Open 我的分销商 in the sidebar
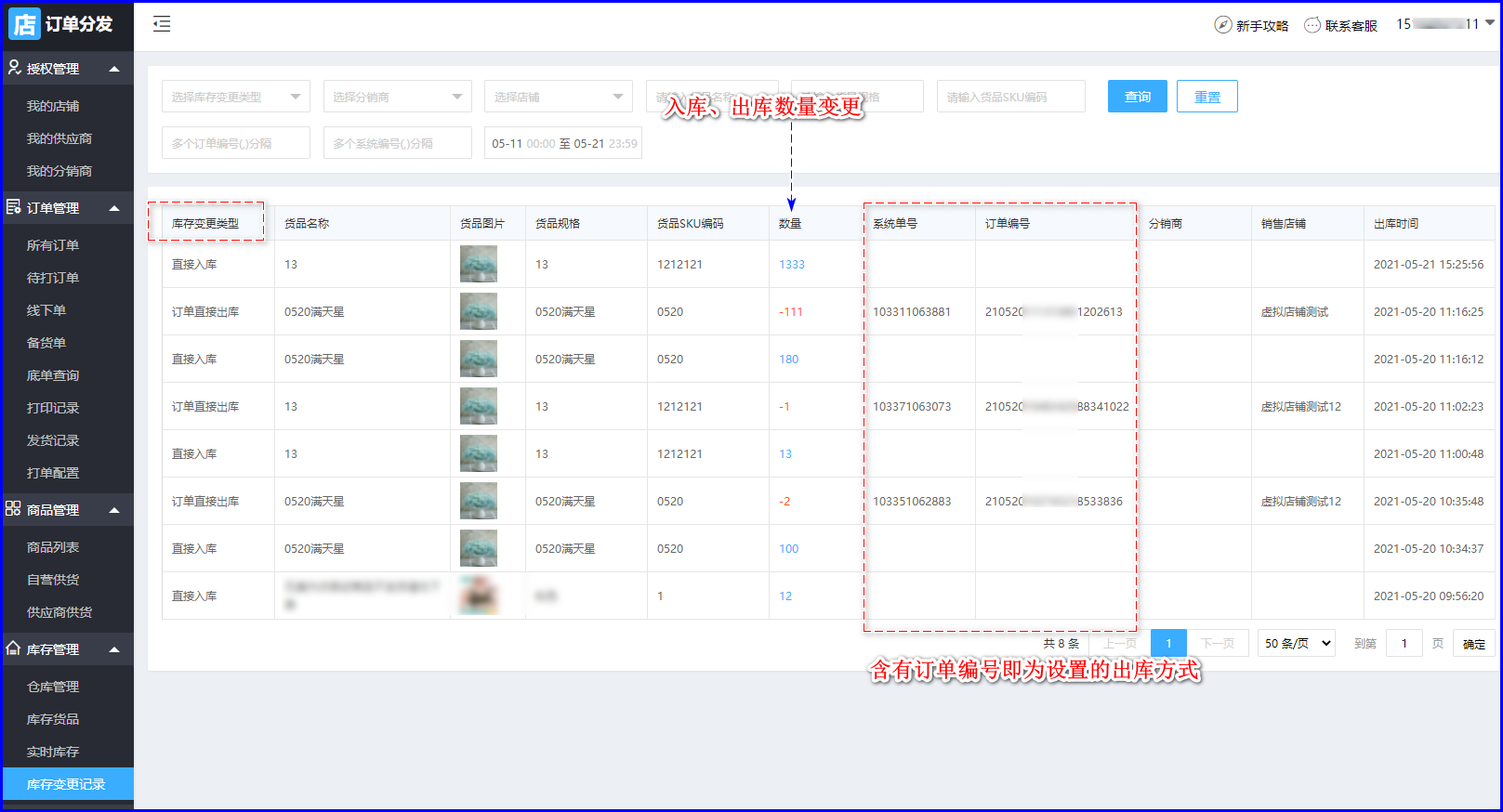Image resolution: width=1503 pixels, height=812 pixels. click(59, 171)
